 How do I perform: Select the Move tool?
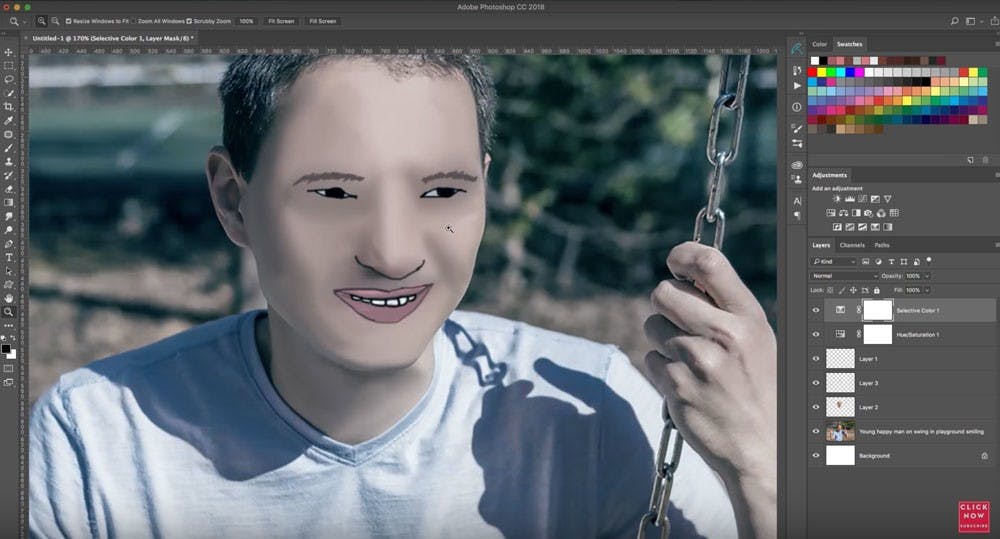[8, 52]
